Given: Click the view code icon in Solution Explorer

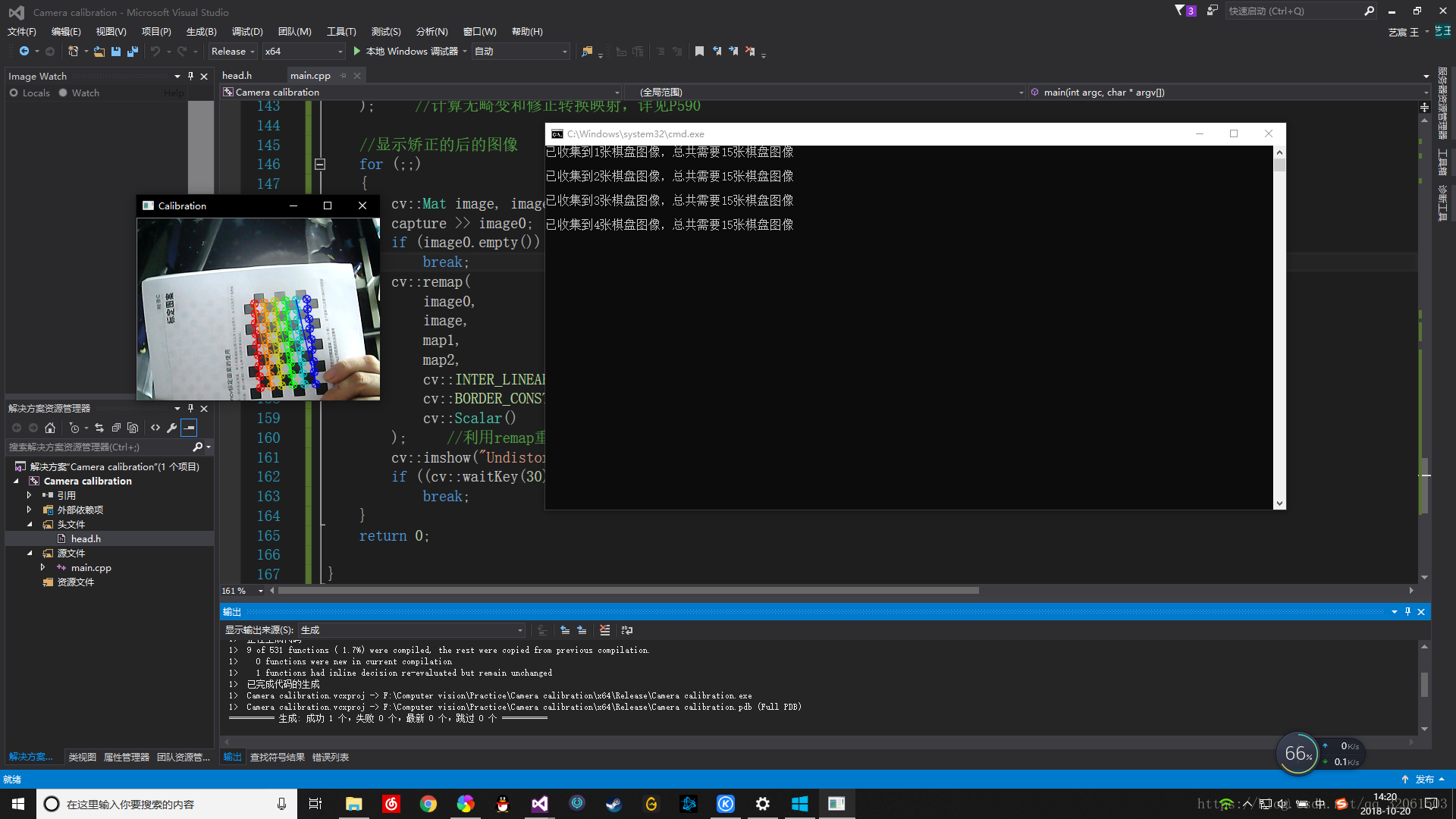Looking at the screenshot, I should click(155, 428).
